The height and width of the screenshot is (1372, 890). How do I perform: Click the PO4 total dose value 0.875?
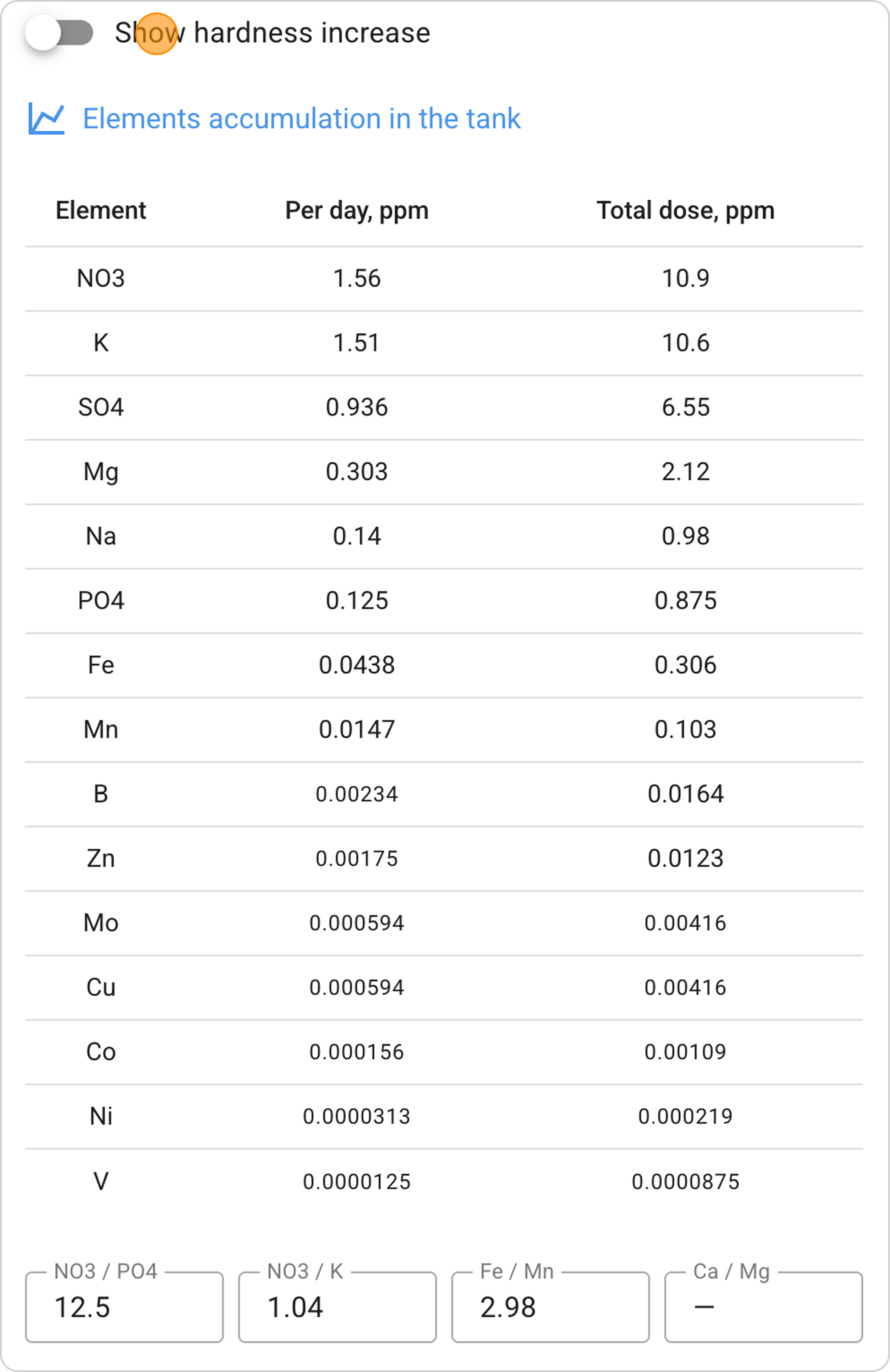coord(685,601)
